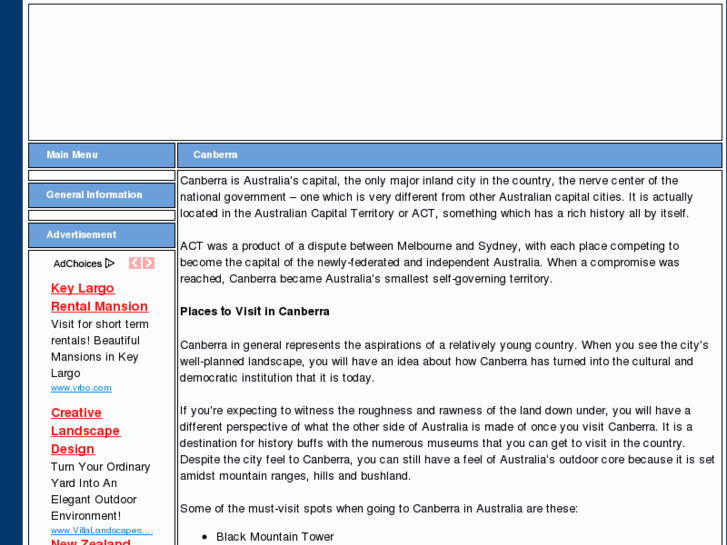Image resolution: width=727 pixels, height=545 pixels.
Task: Click the 'Visit for short term rentals!' ad text
Action: point(100,349)
